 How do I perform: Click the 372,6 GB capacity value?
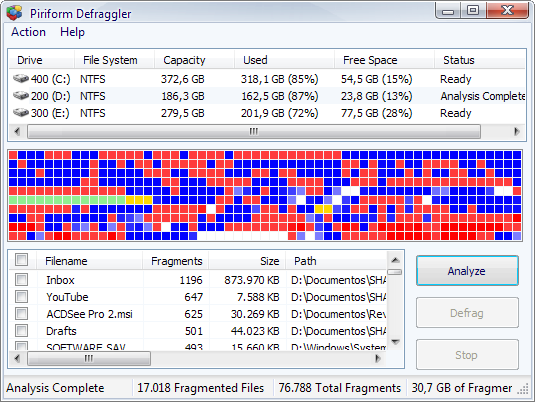[183, 79]
